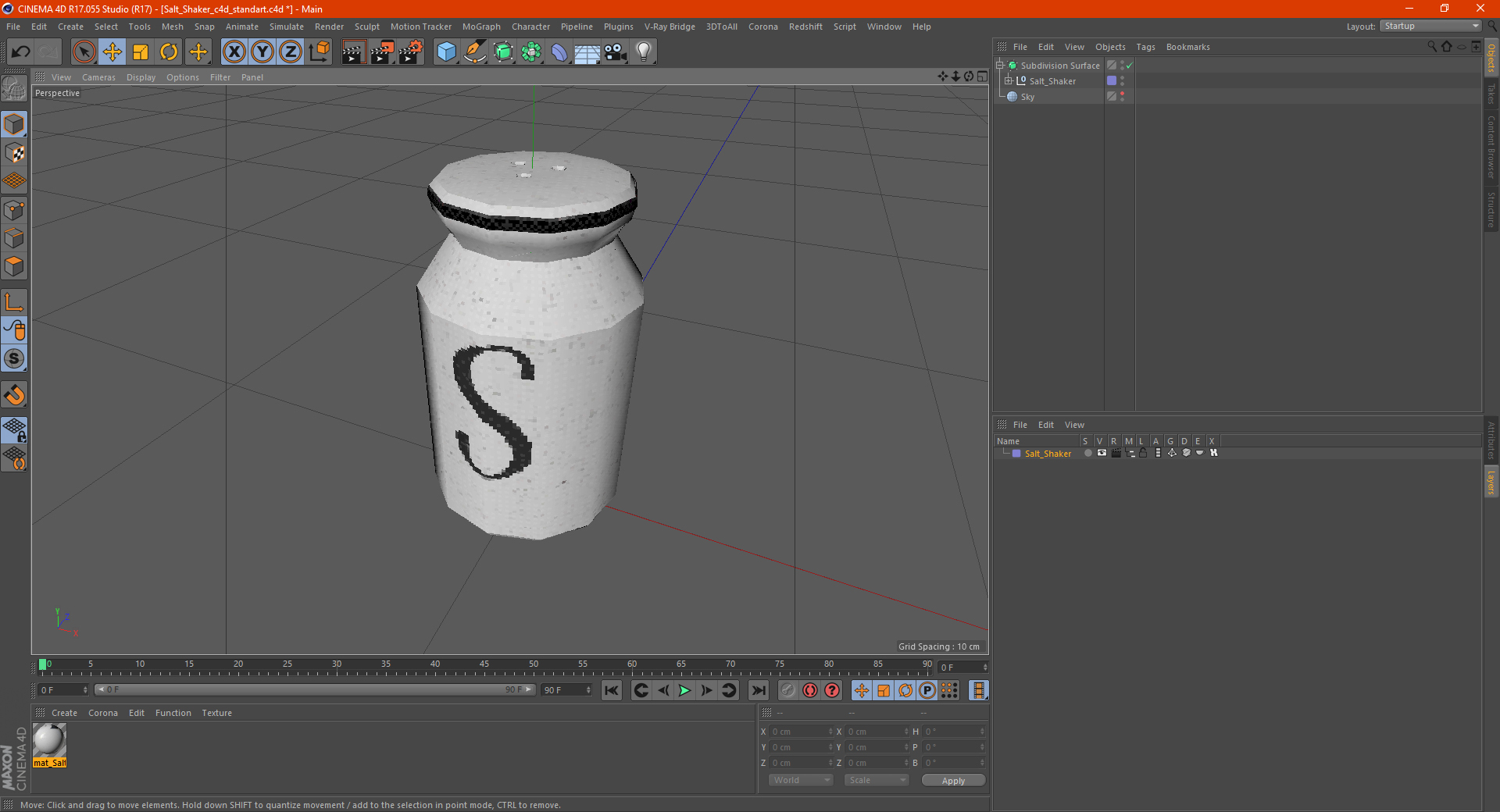Click the Coordinate System icon

click(x=319, y=52)
